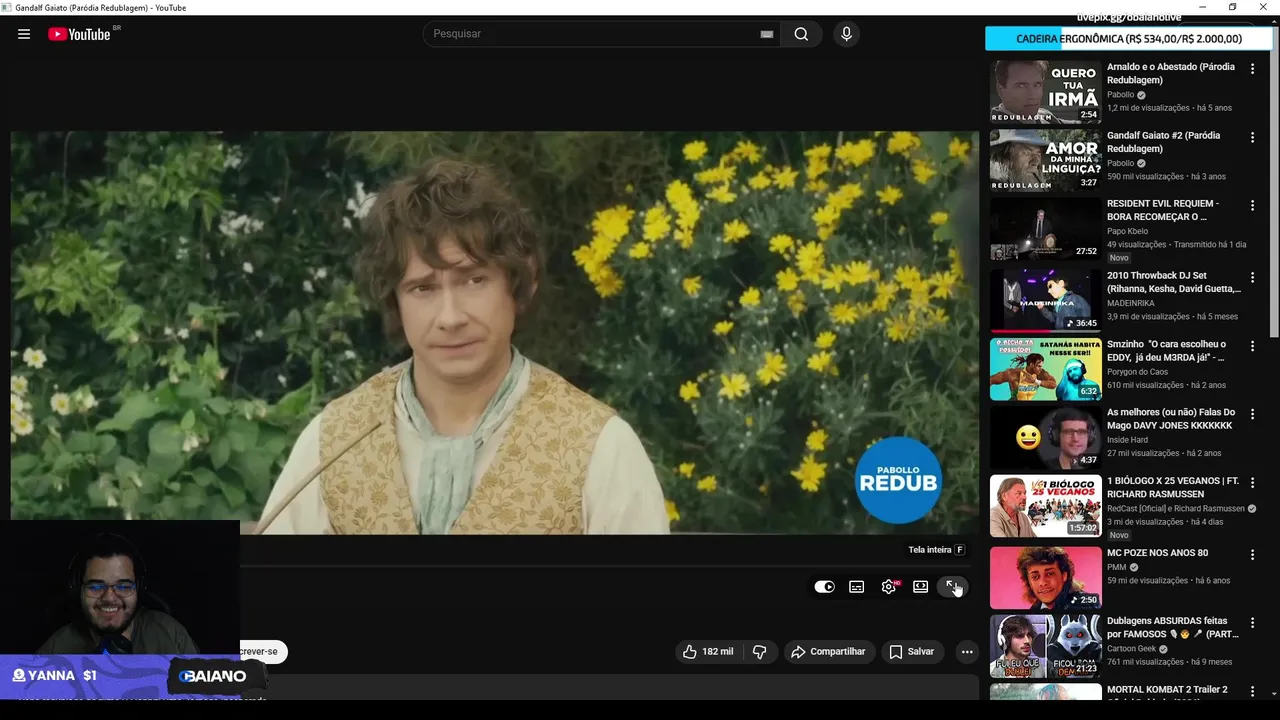Screen dimensions: 1280x720
Task: Enter fullscreen with Tela inteira button
Action: [952, 587]
